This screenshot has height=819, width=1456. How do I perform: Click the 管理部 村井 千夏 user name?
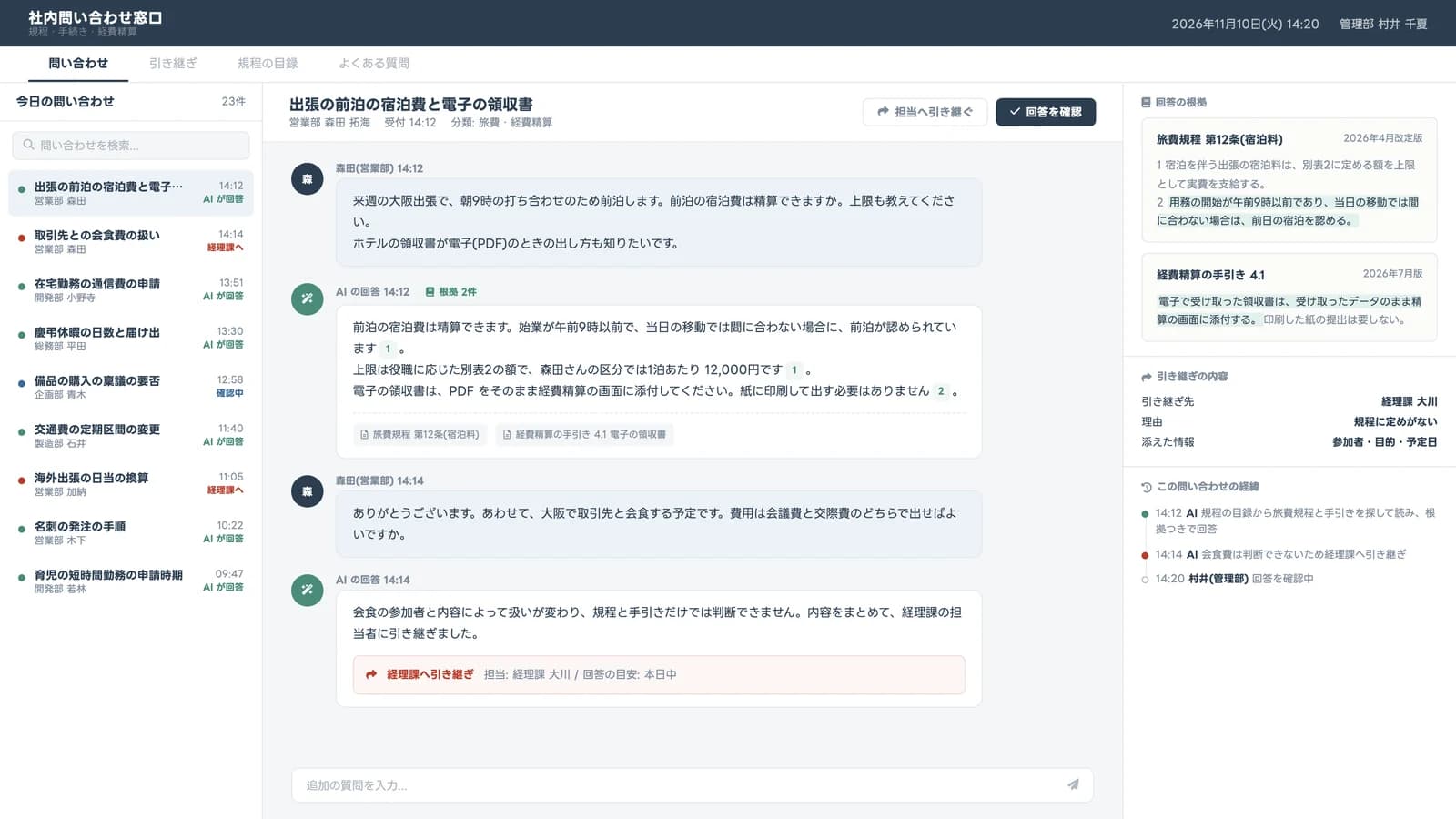point(1383,24)
